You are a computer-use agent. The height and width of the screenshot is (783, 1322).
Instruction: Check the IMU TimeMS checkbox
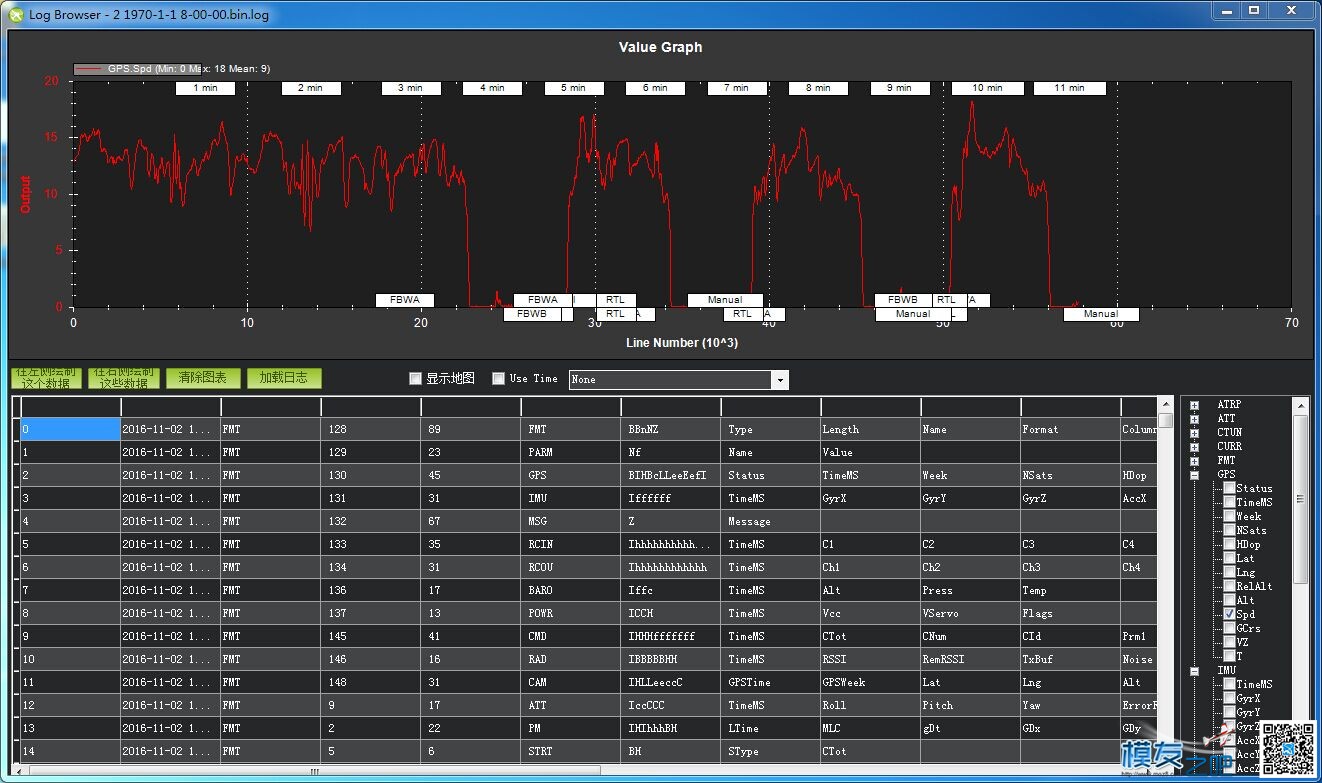coord(1229,684)
